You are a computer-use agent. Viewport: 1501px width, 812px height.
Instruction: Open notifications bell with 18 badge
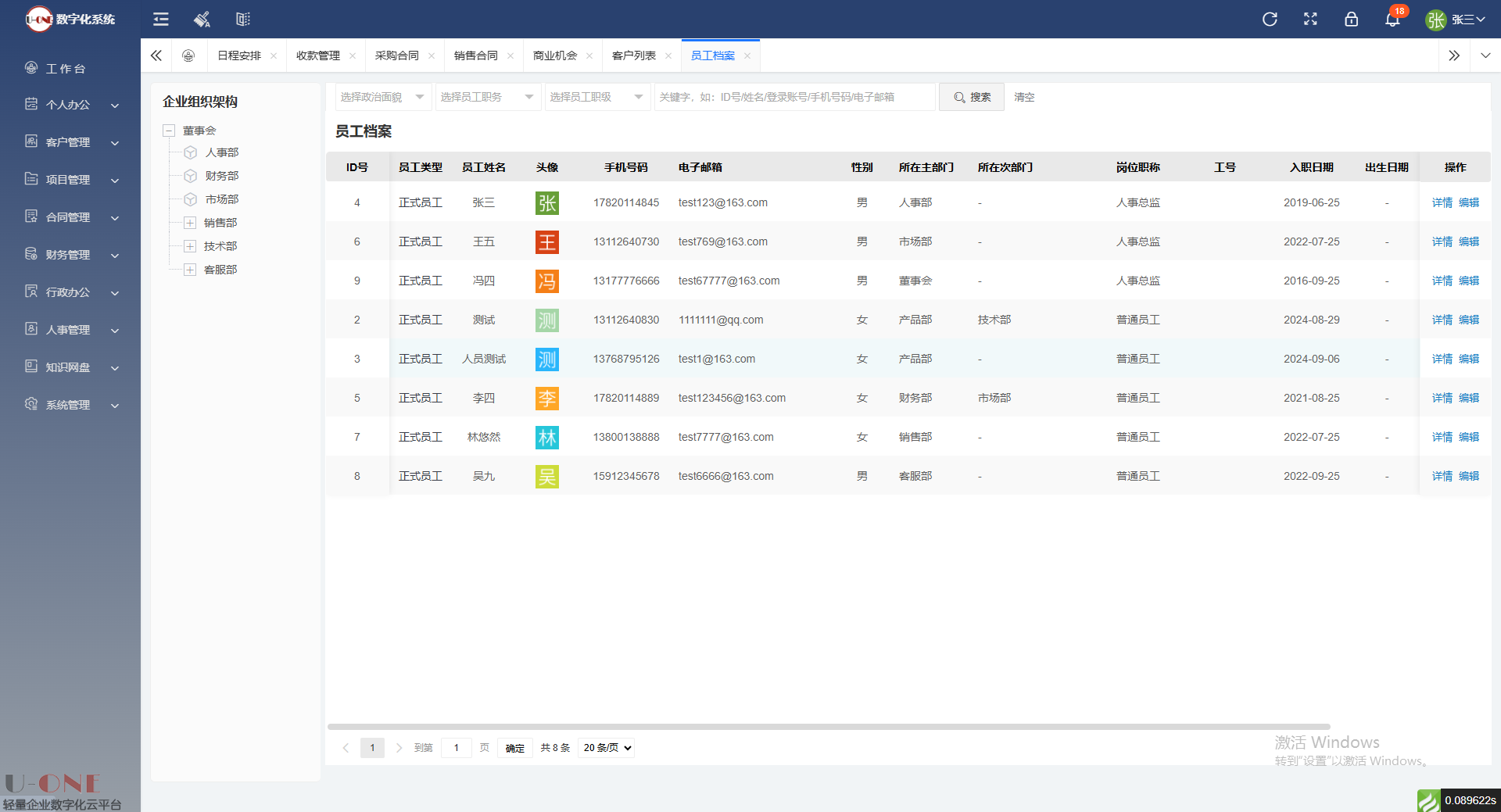tap(1393, 19)
